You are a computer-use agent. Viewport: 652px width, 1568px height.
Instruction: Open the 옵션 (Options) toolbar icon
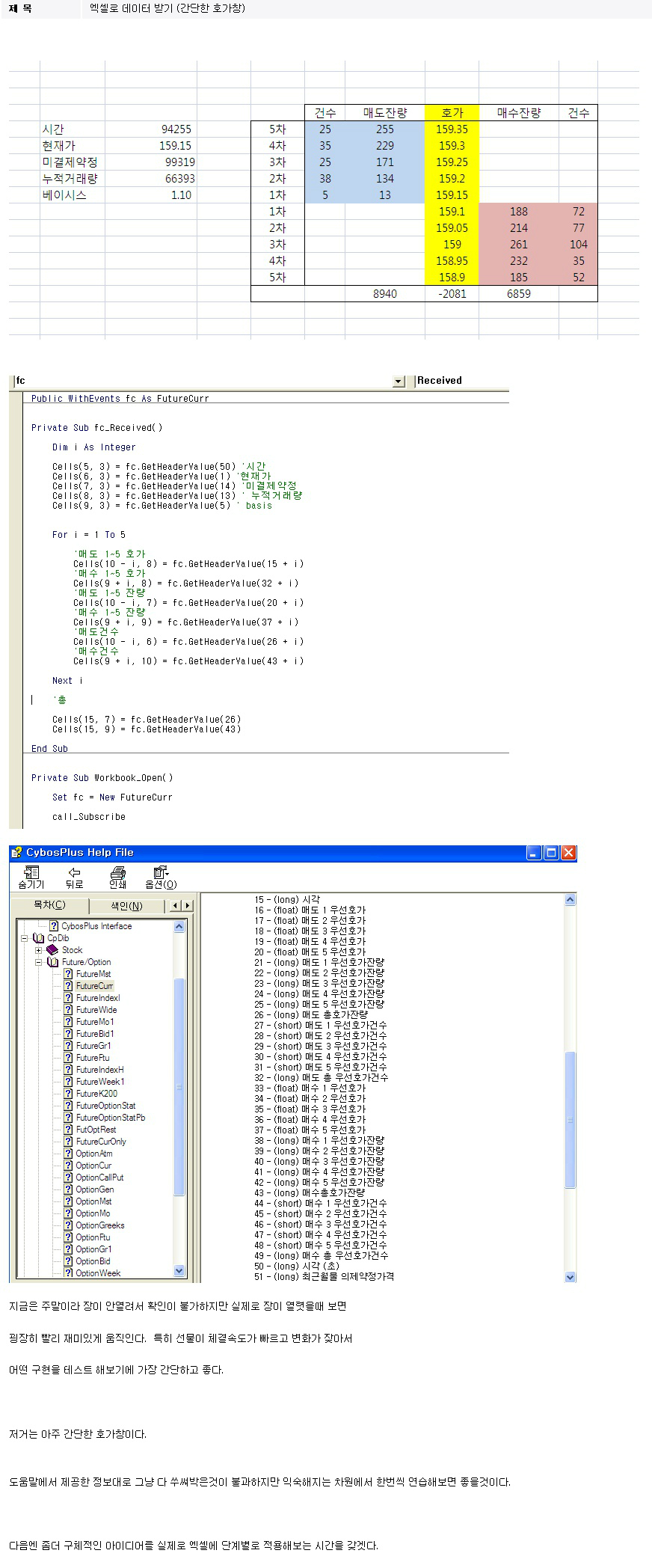(x=160, y=872)
